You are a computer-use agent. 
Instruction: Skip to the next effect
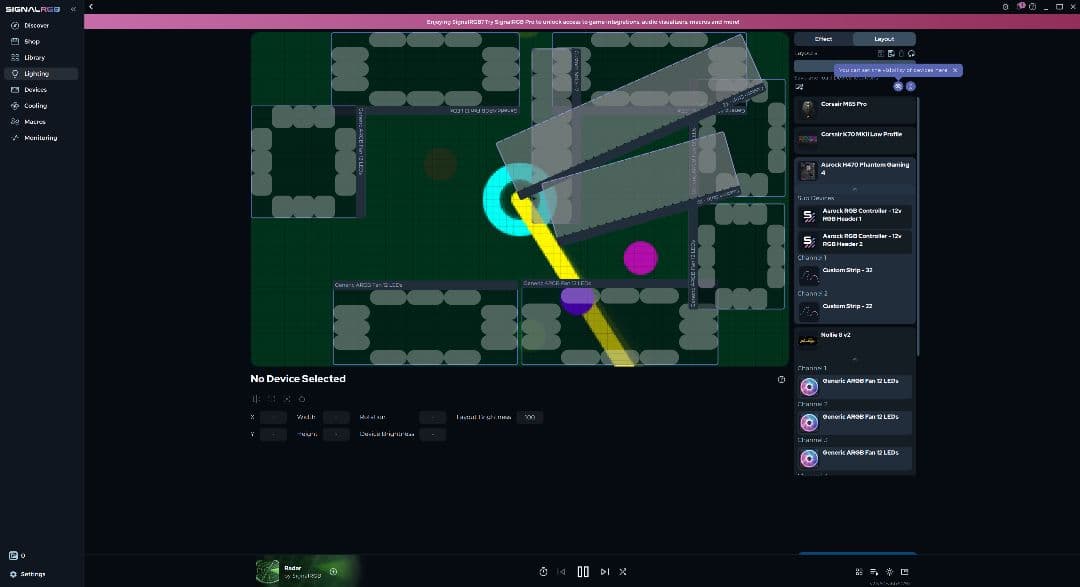(x=604, y=572)
